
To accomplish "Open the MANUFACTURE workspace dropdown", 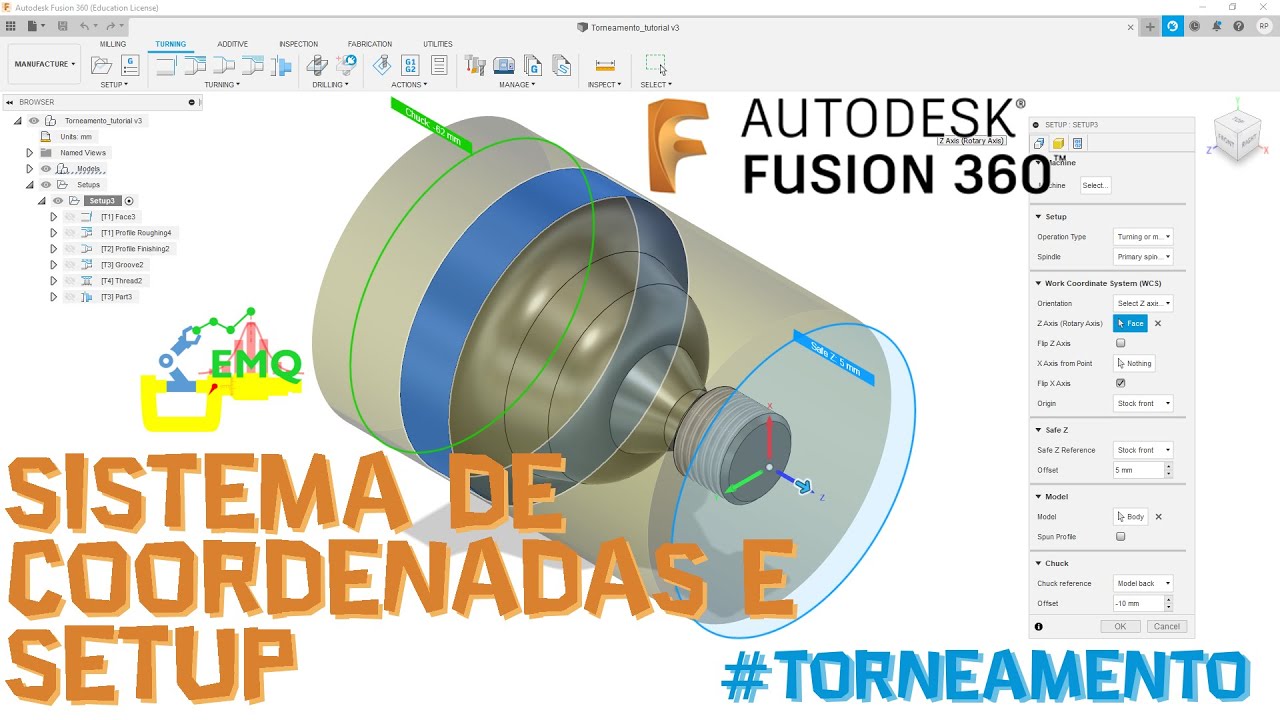I will tap(44, 64).
